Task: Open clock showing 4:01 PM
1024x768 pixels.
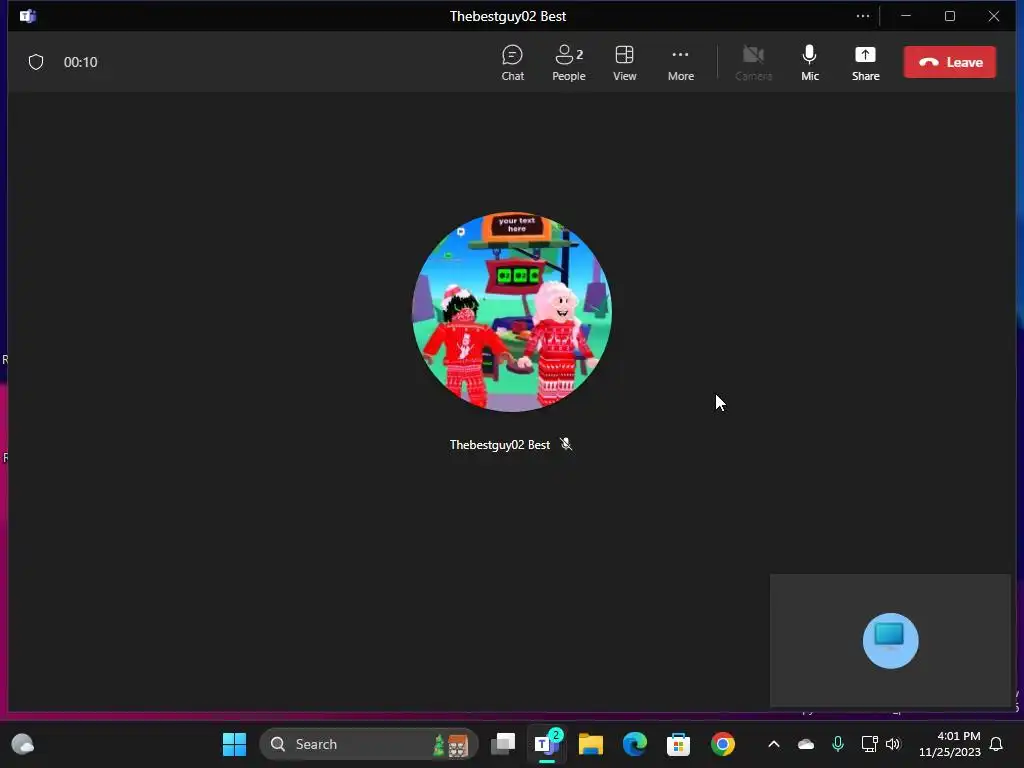Action: 950,744
